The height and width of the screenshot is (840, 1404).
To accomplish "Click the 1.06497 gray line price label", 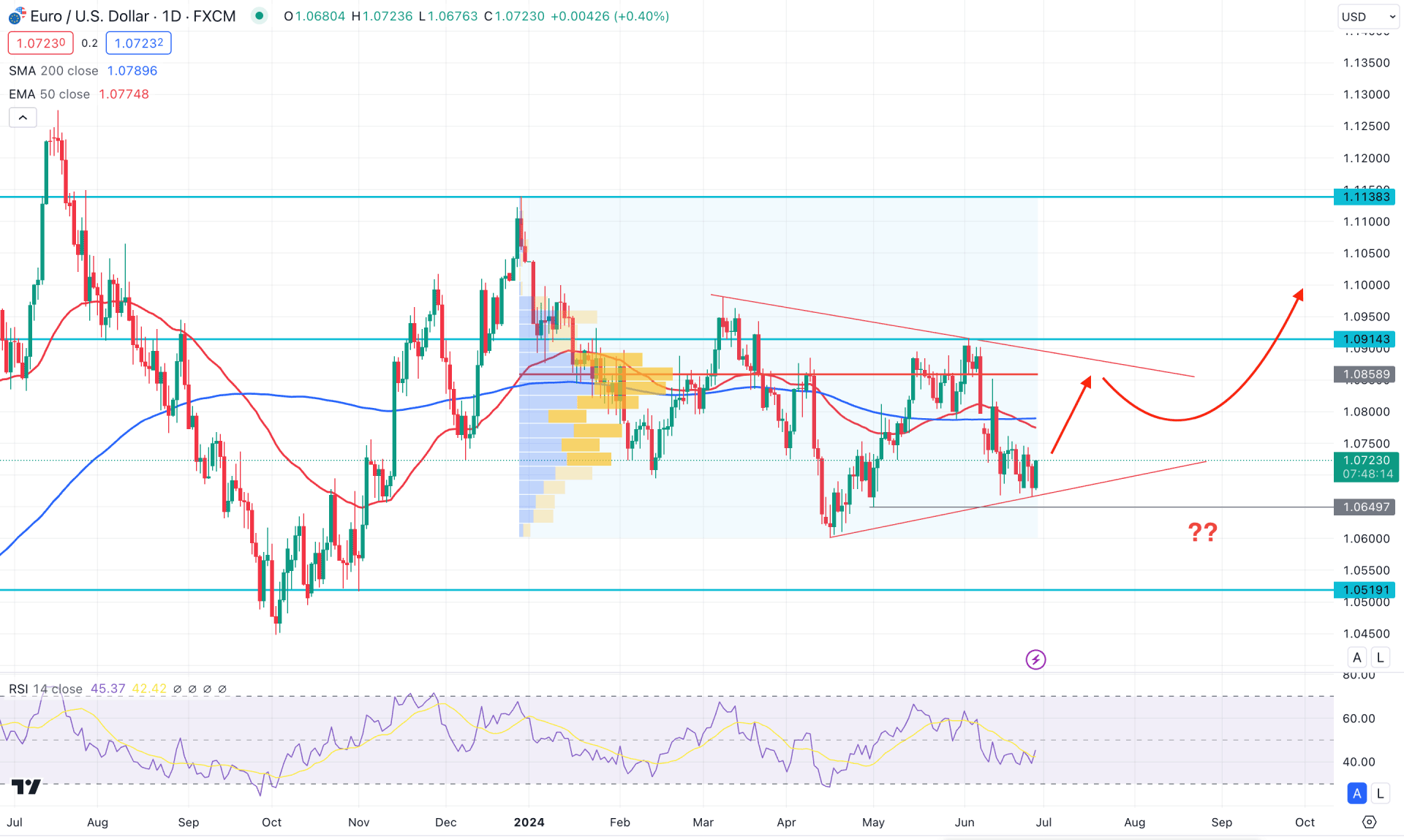I will 1365,507.
